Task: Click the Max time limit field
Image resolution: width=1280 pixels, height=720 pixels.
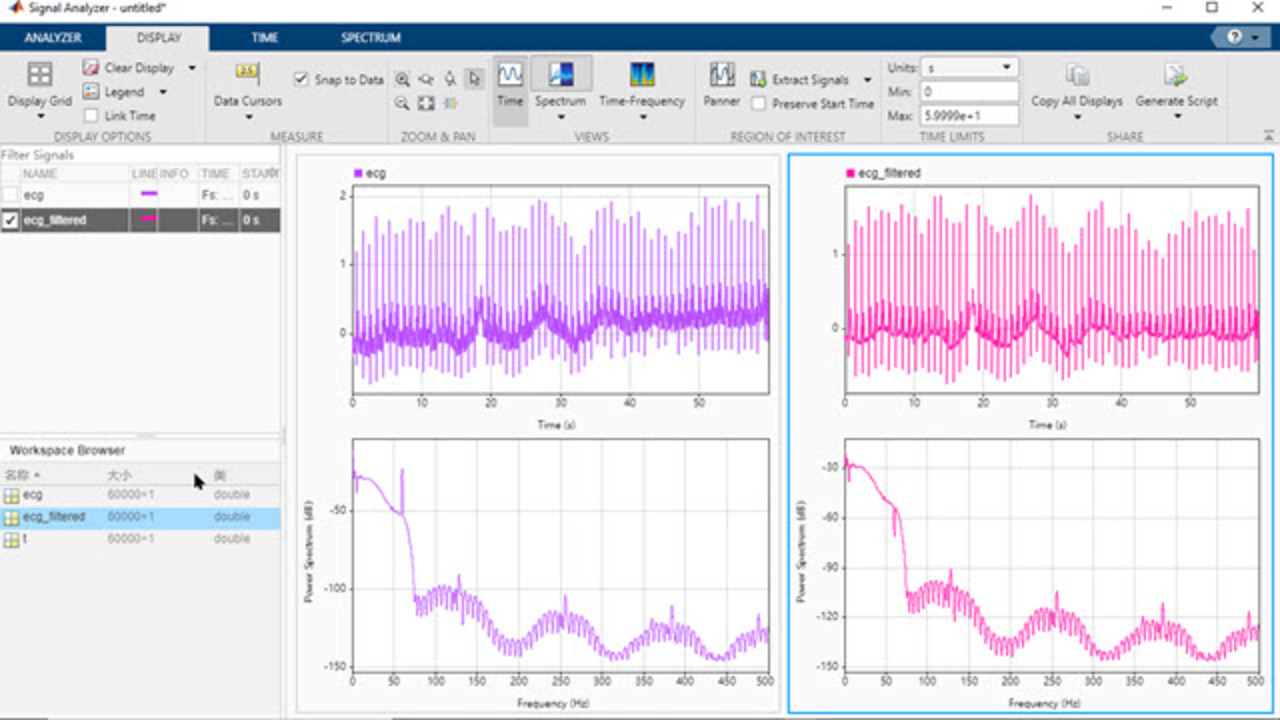Action: click(x=968, y=115)
